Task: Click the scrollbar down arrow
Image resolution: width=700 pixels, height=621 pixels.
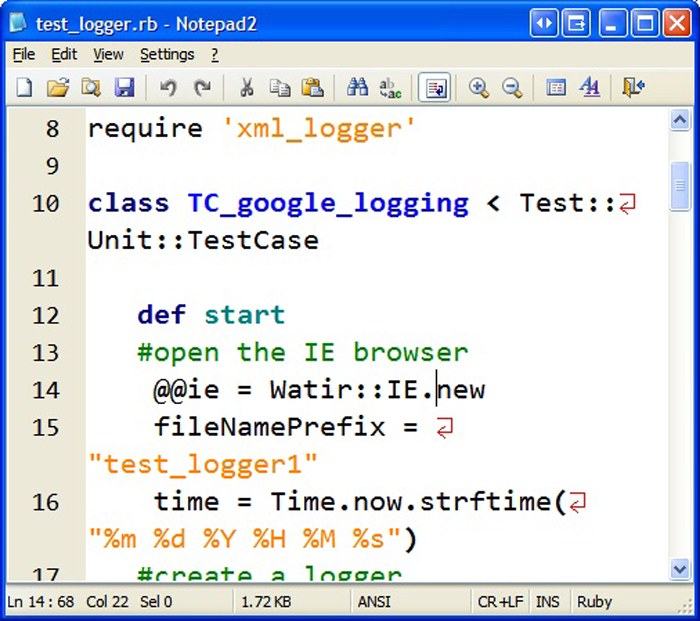Action: point(679,569)
